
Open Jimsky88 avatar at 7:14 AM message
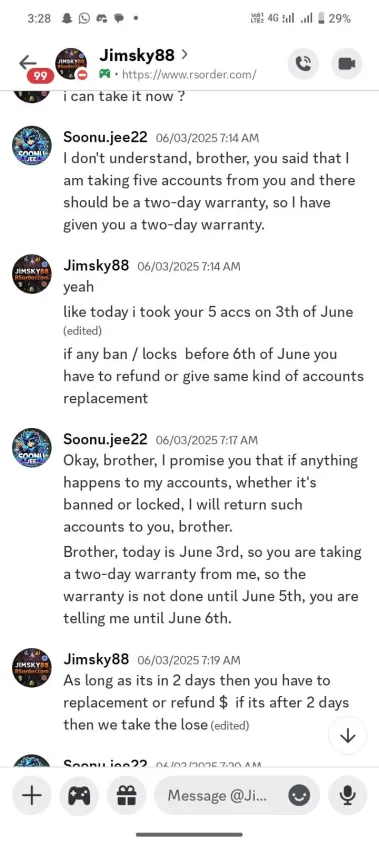click(32, 274)
